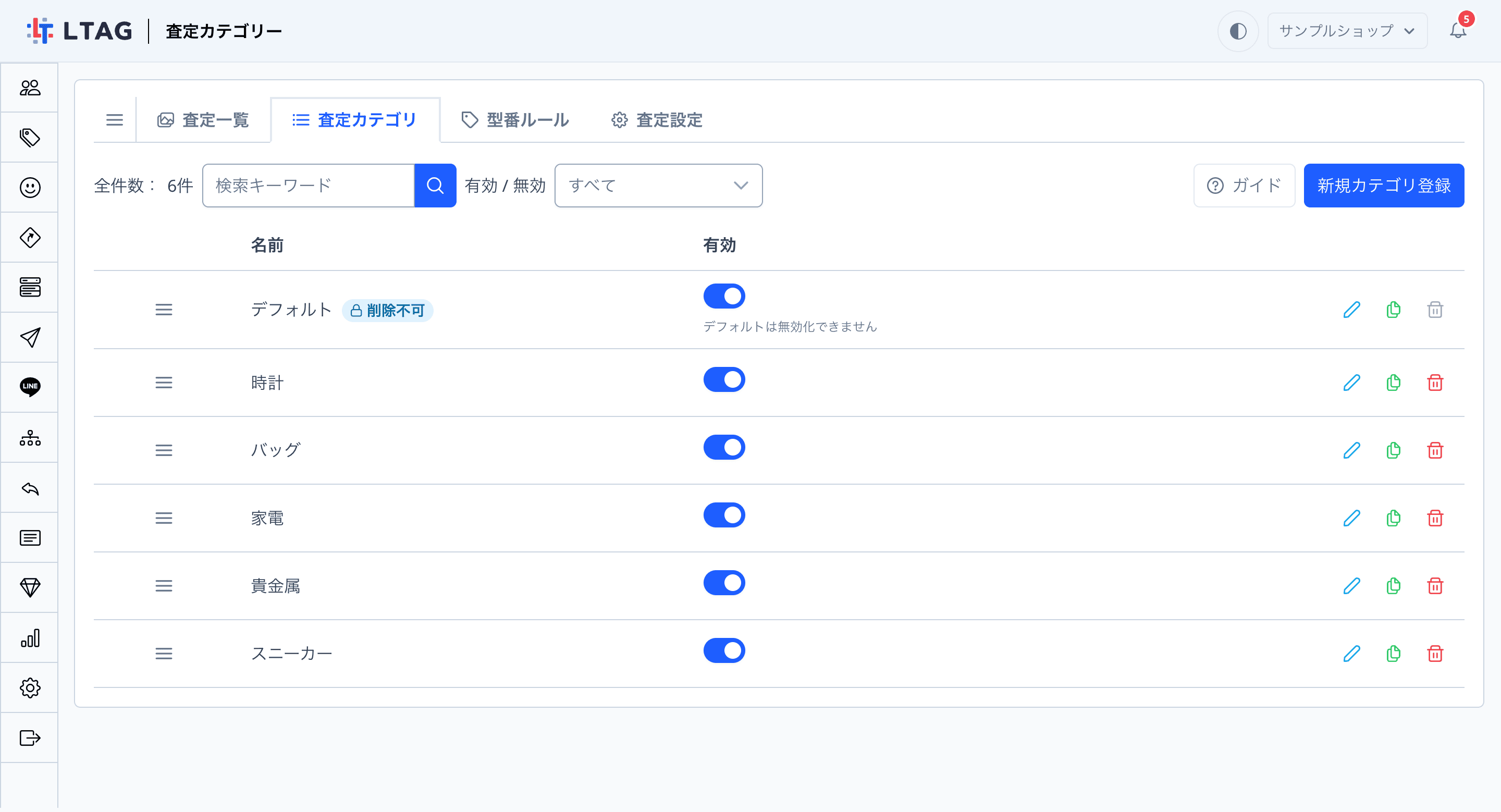Image resolution: width=1501 pixels, height=812 pixels.
Task: Open the サンプルショップ shop selector
Action: click(x=1347, y=31)
